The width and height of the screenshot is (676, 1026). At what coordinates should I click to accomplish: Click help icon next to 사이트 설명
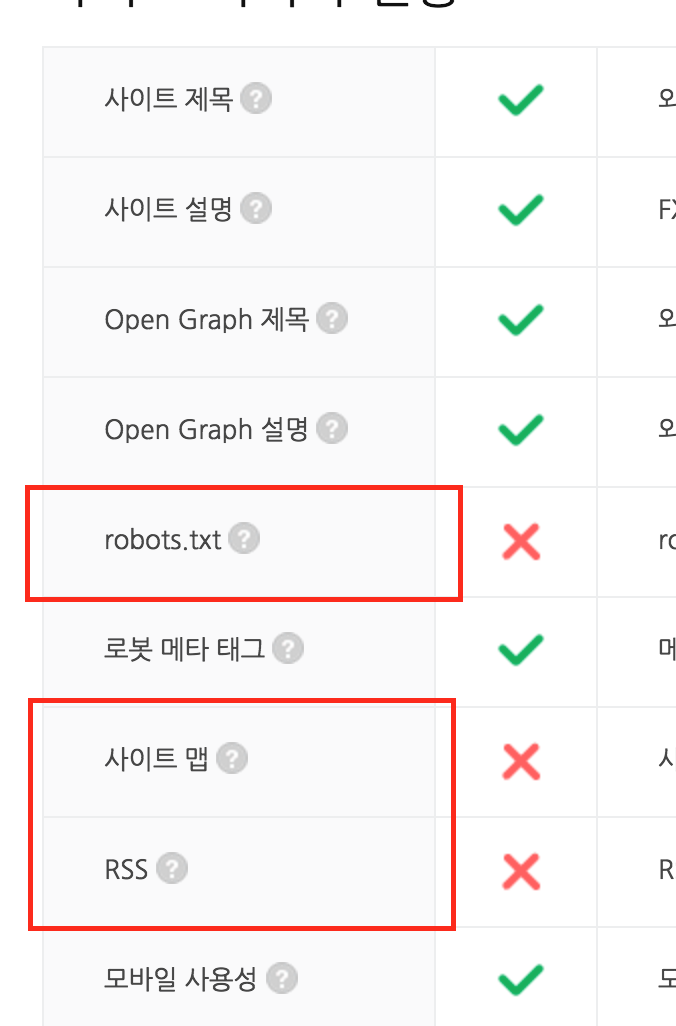[256, 209]
